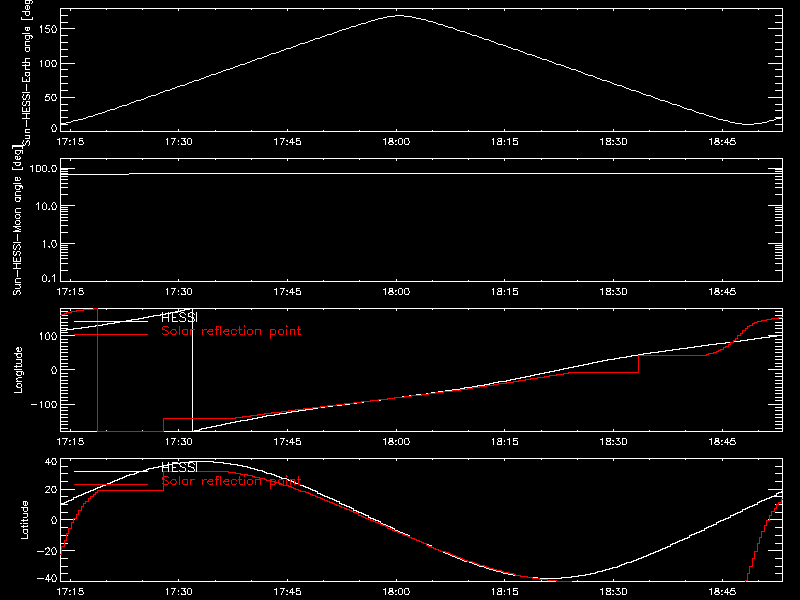Viewport: 800px width, 600px height.
Task: Click the 0 tick on Longitude plot
Action: pyautogui.click(x=54, y=370)
